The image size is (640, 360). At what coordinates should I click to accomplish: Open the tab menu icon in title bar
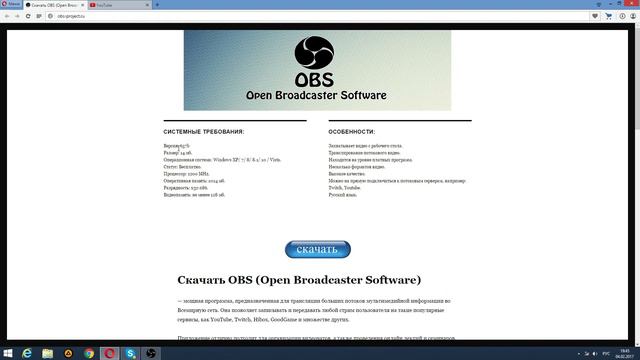pyautogui.click(x=599, y=4)
